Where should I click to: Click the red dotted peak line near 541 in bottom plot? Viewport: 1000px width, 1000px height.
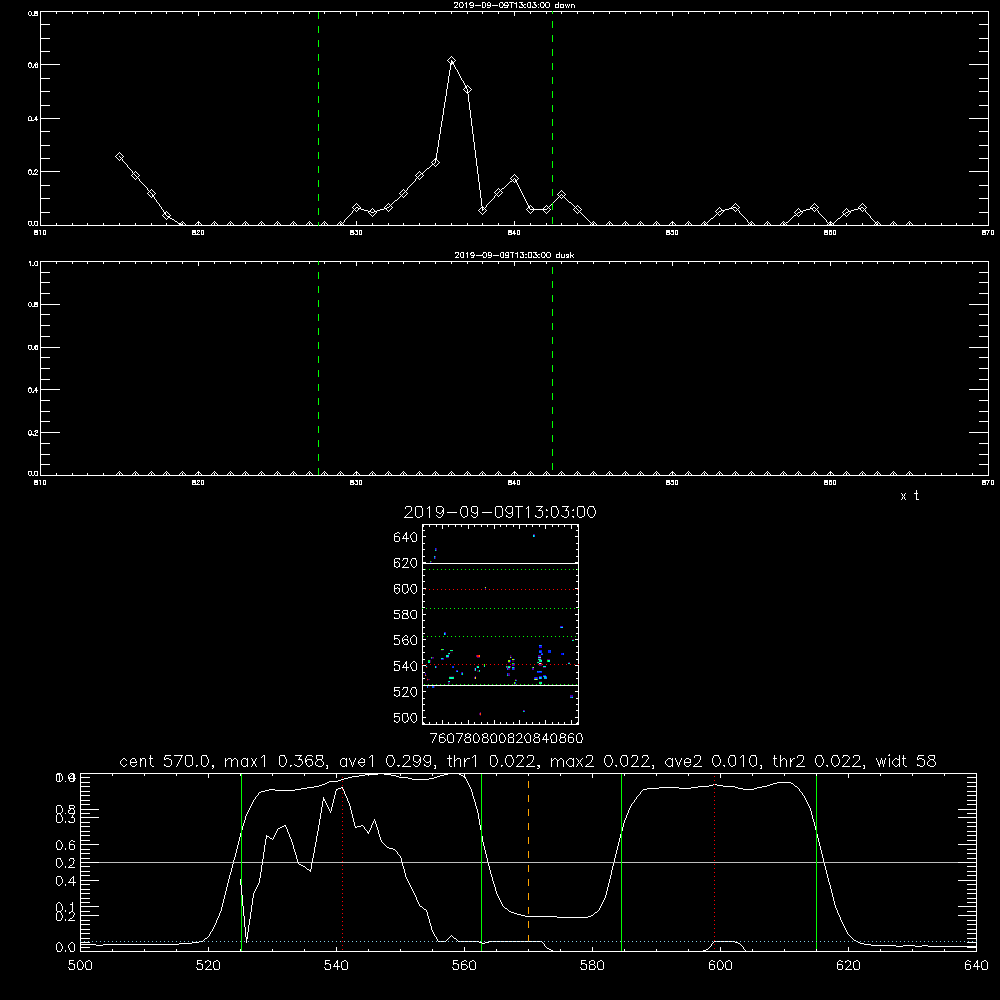click(342, 861)
